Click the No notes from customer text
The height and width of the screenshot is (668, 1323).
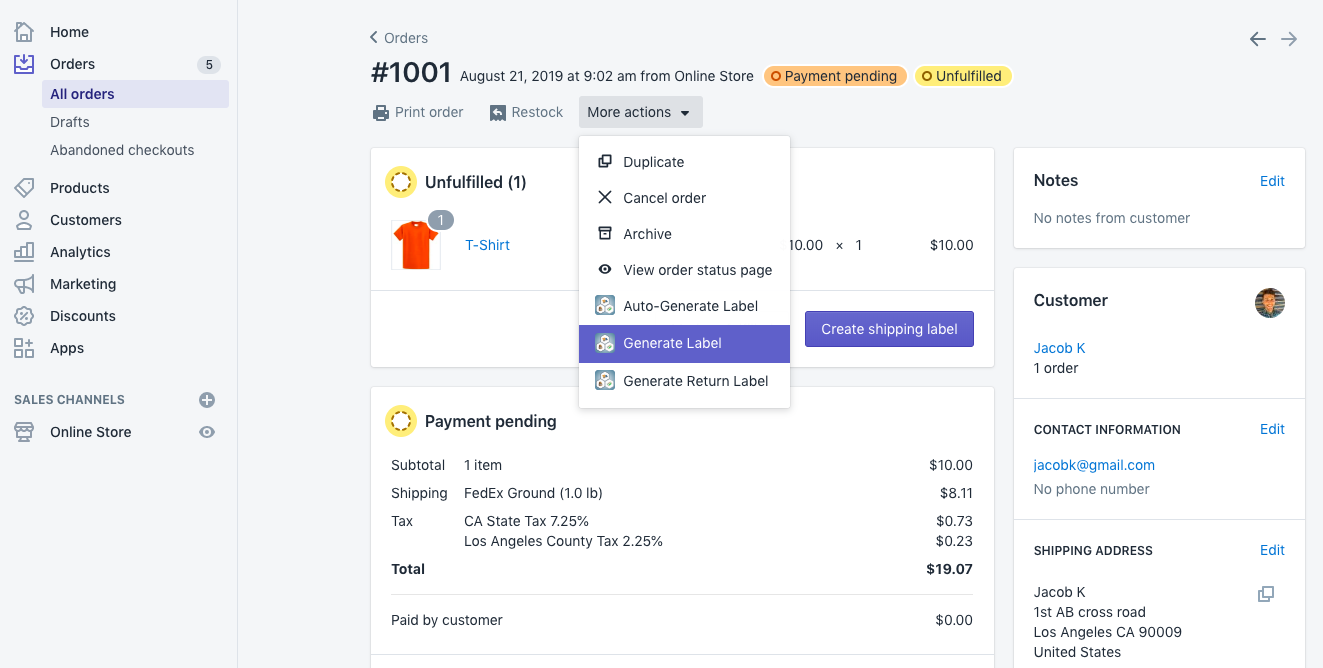coord(1112,218)
